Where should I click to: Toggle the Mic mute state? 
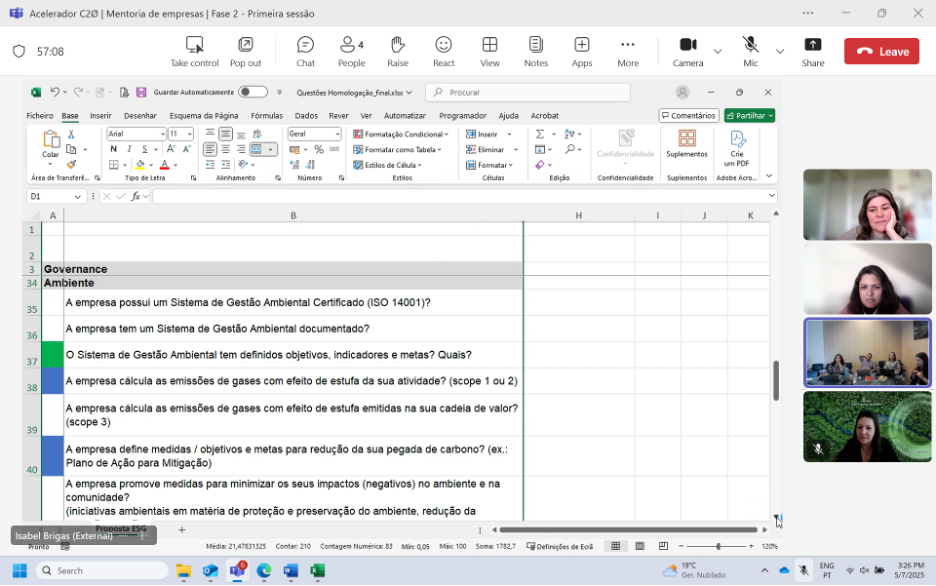pyautogui.click(x=750, y=51)
